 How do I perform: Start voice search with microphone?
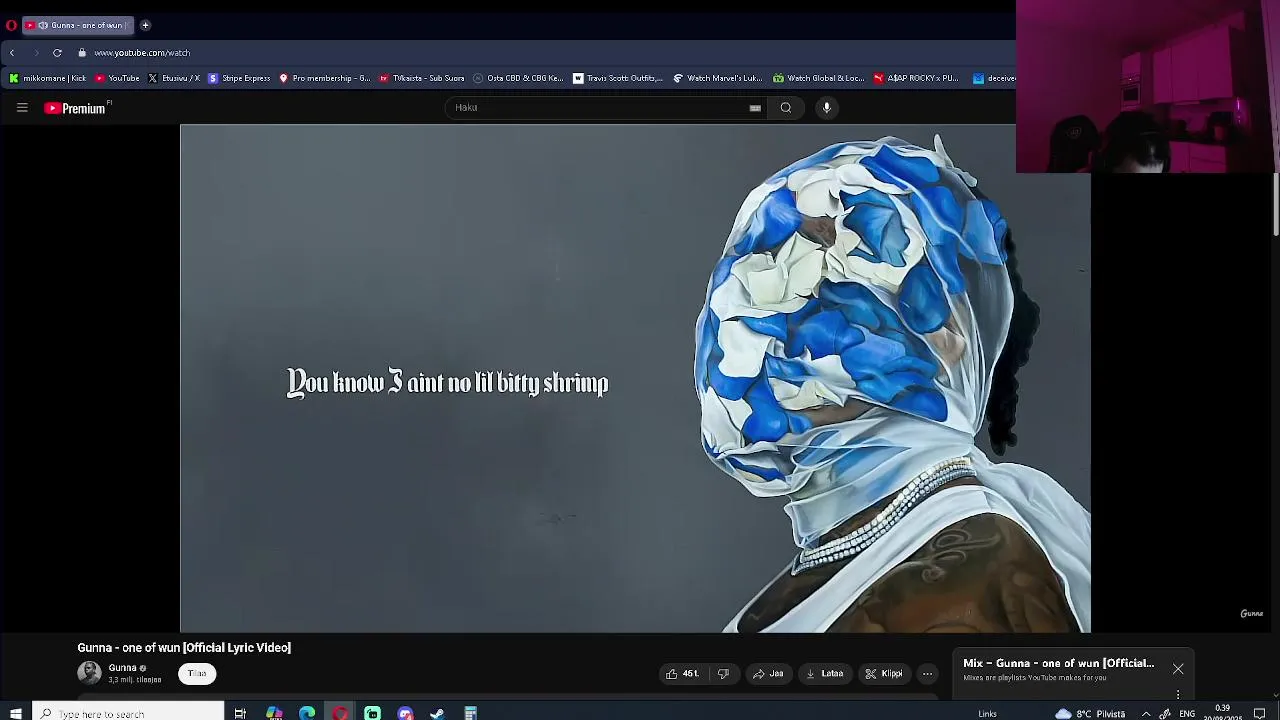pyautogui.click(x=827, y=108)
